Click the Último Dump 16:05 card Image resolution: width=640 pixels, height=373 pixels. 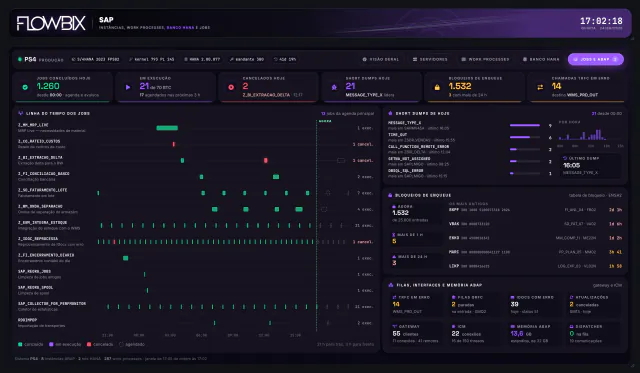(x=590, y=165)
